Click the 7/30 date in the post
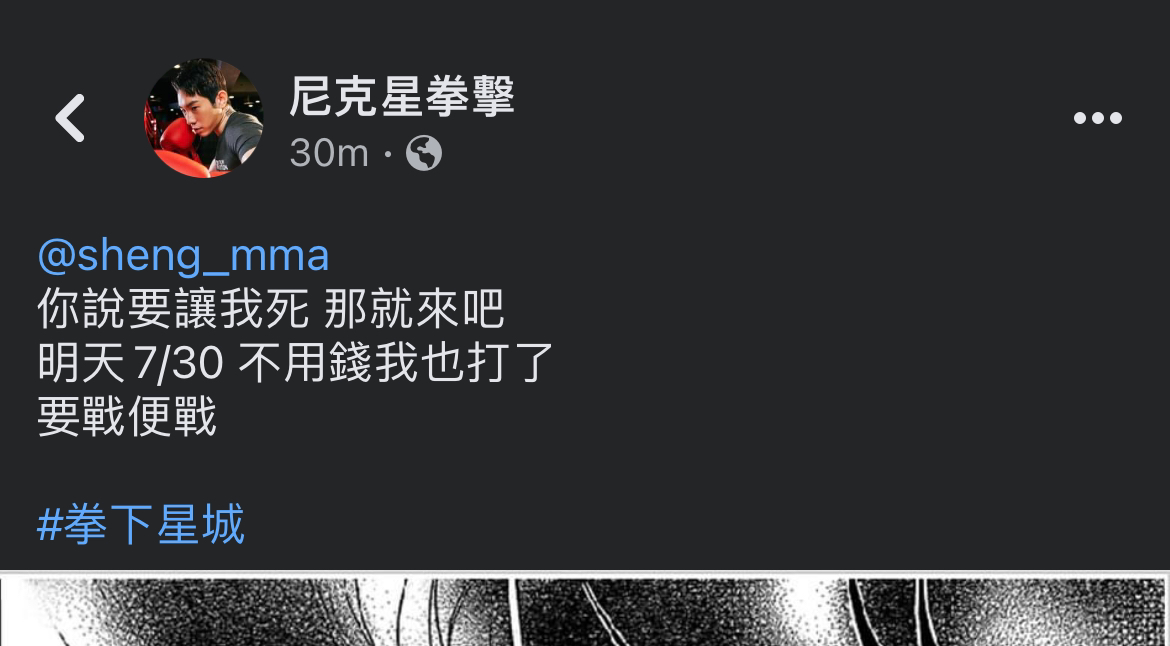Viewport: 1170px width, 646px height. coord(179,364)
